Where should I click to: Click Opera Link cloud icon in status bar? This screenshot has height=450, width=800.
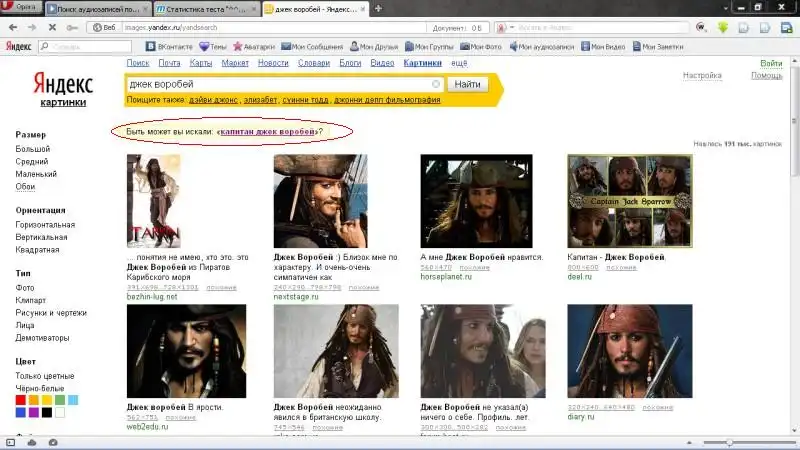click(x=31, y=442)
